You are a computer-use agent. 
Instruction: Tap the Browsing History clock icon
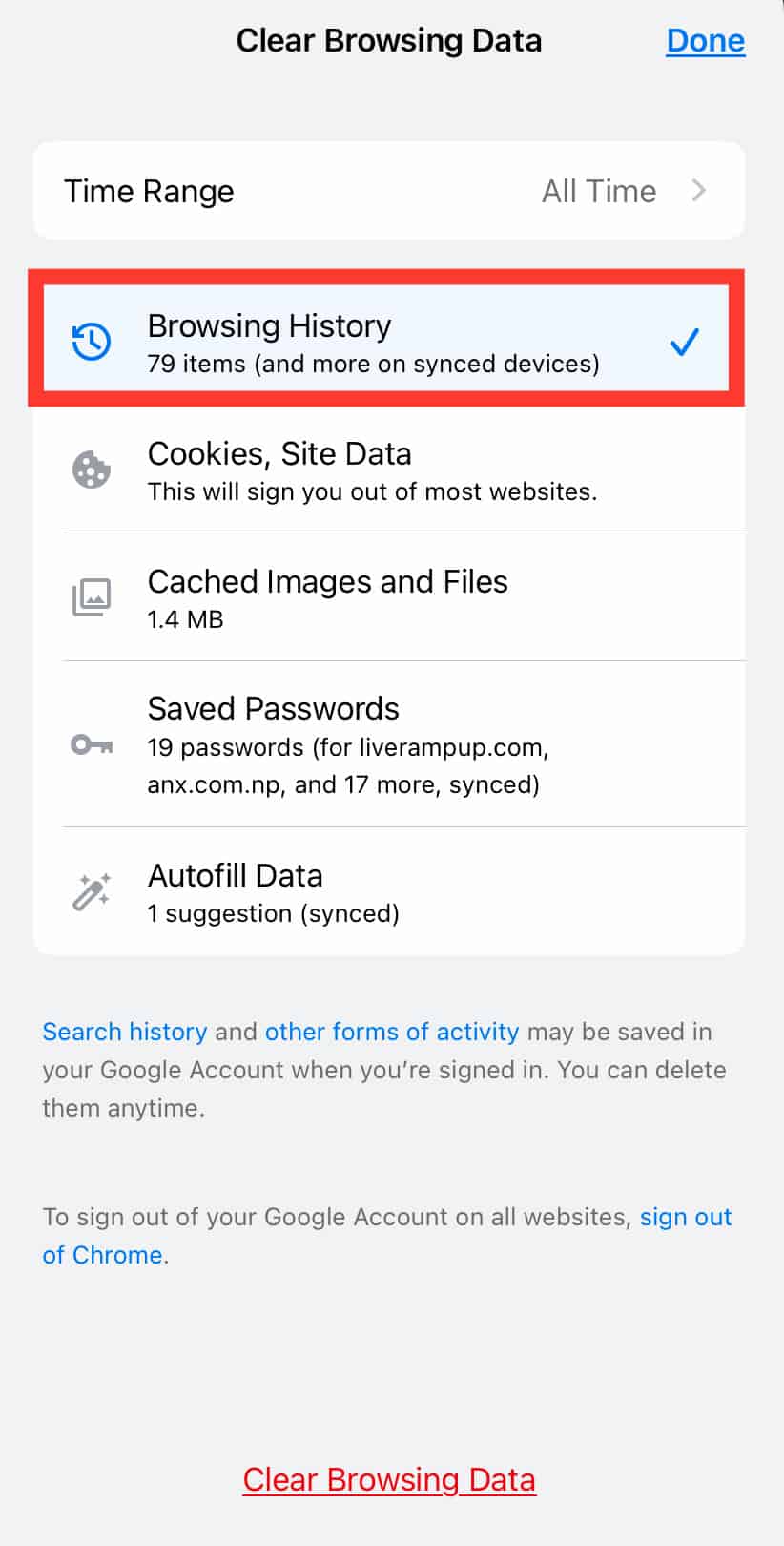[92, 342]
